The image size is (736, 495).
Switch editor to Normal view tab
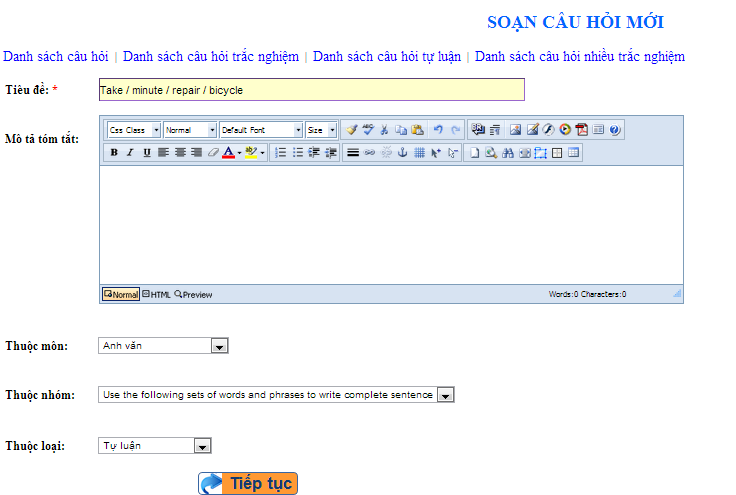121,294
